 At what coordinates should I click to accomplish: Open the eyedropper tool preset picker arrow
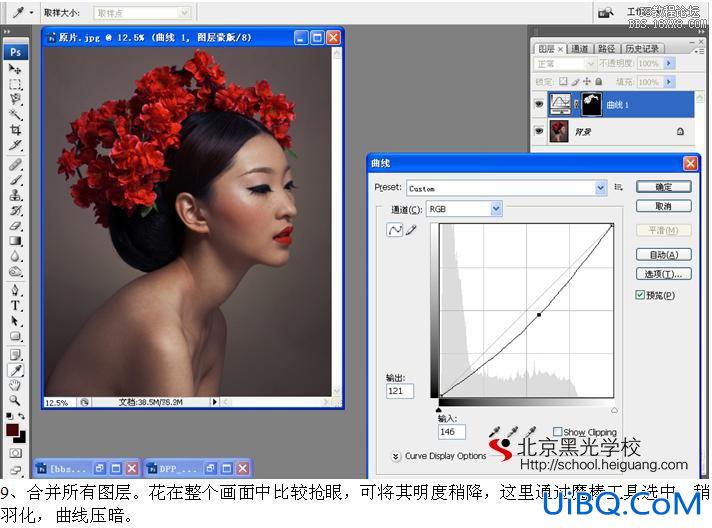point(31,13)
